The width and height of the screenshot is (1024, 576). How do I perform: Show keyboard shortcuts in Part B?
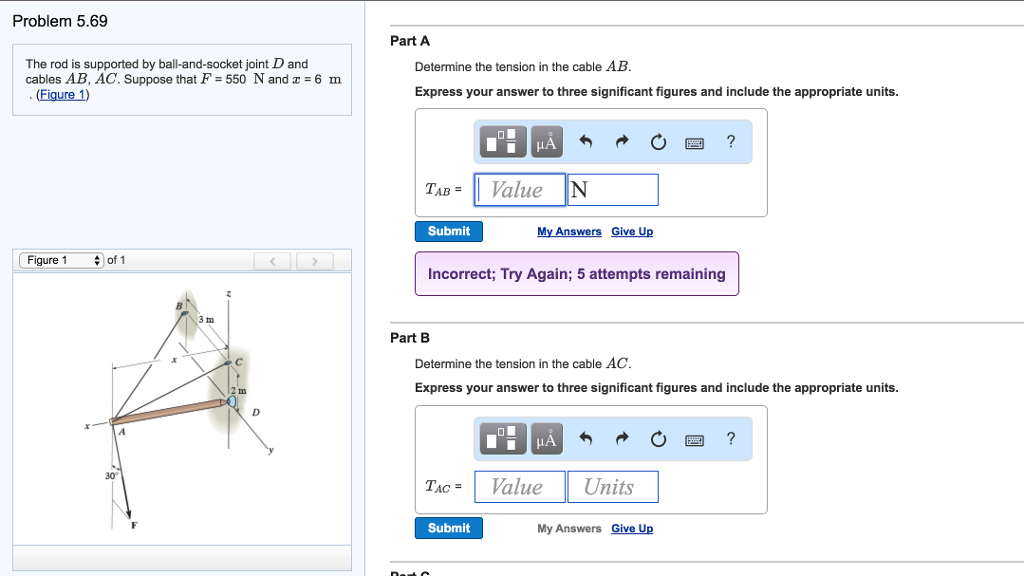tap(694, 440)
